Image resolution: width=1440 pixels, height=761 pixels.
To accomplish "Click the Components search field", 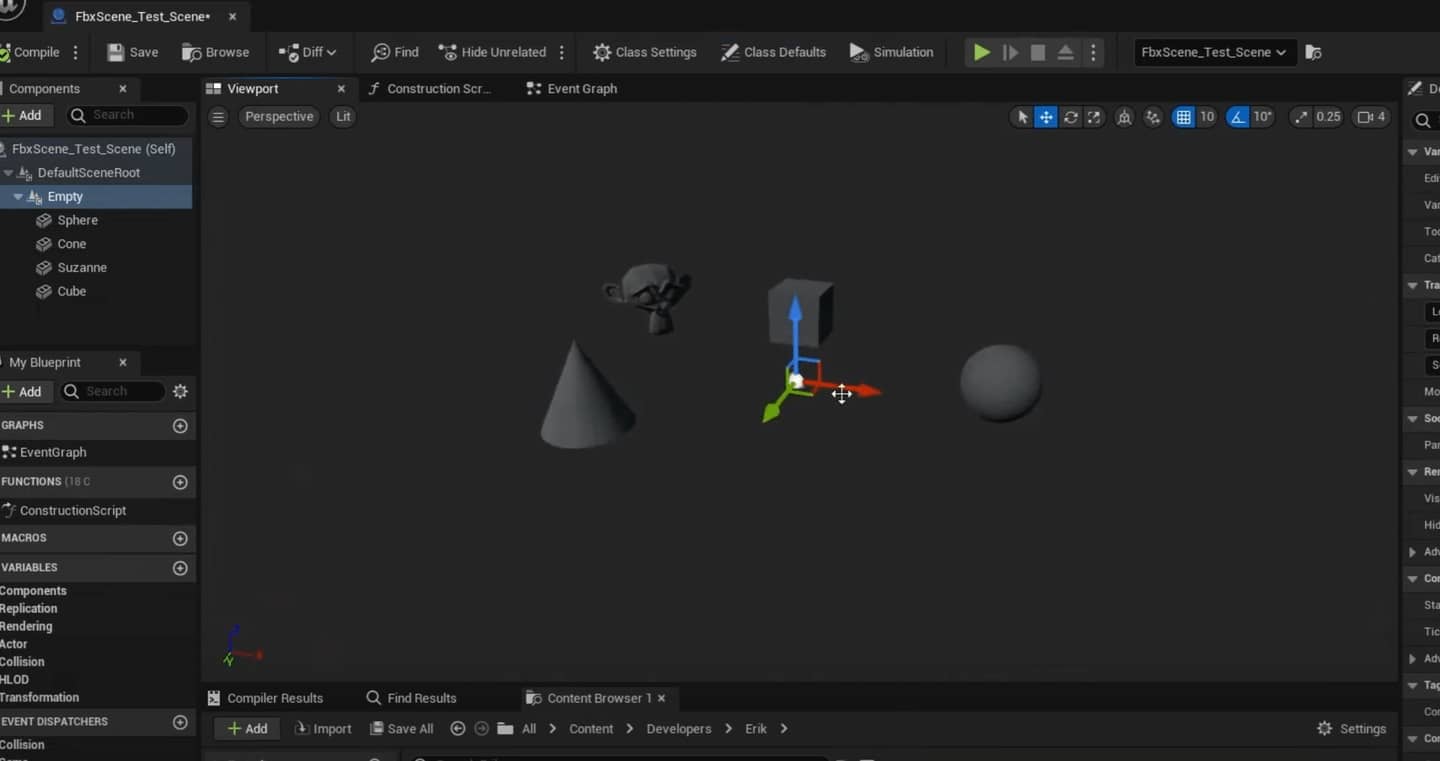I will tap(127, 116).
